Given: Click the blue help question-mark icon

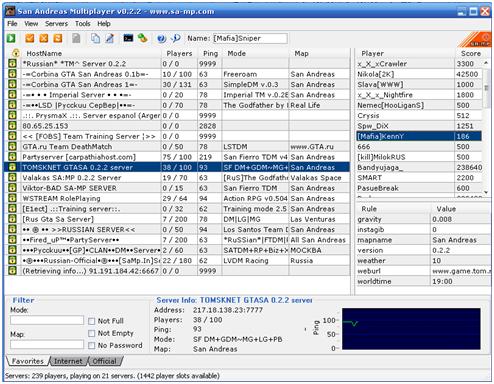Looking at the screenshot, I should (161, 39).
